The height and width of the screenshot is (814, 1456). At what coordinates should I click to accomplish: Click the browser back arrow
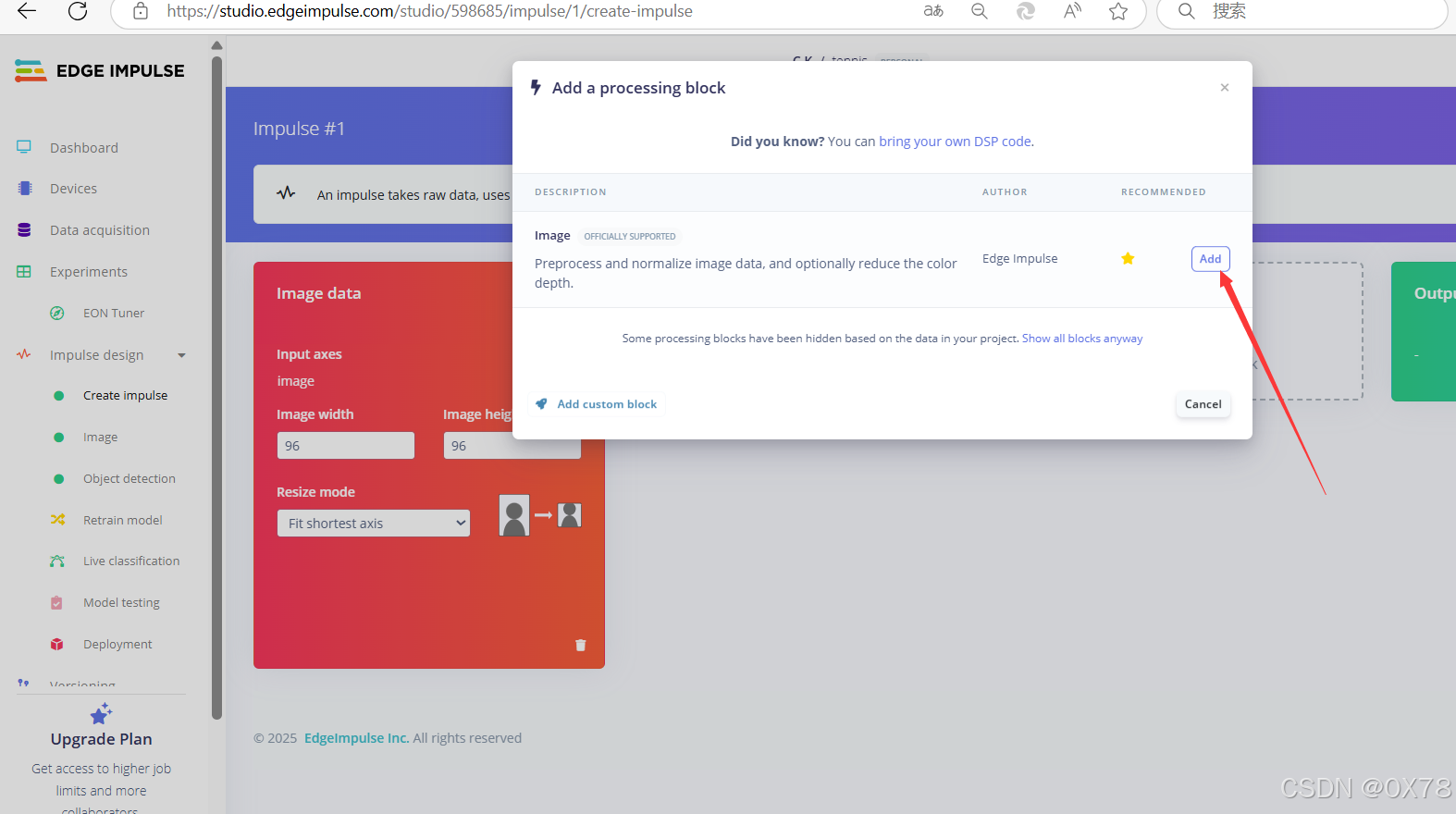coord(27,11)
